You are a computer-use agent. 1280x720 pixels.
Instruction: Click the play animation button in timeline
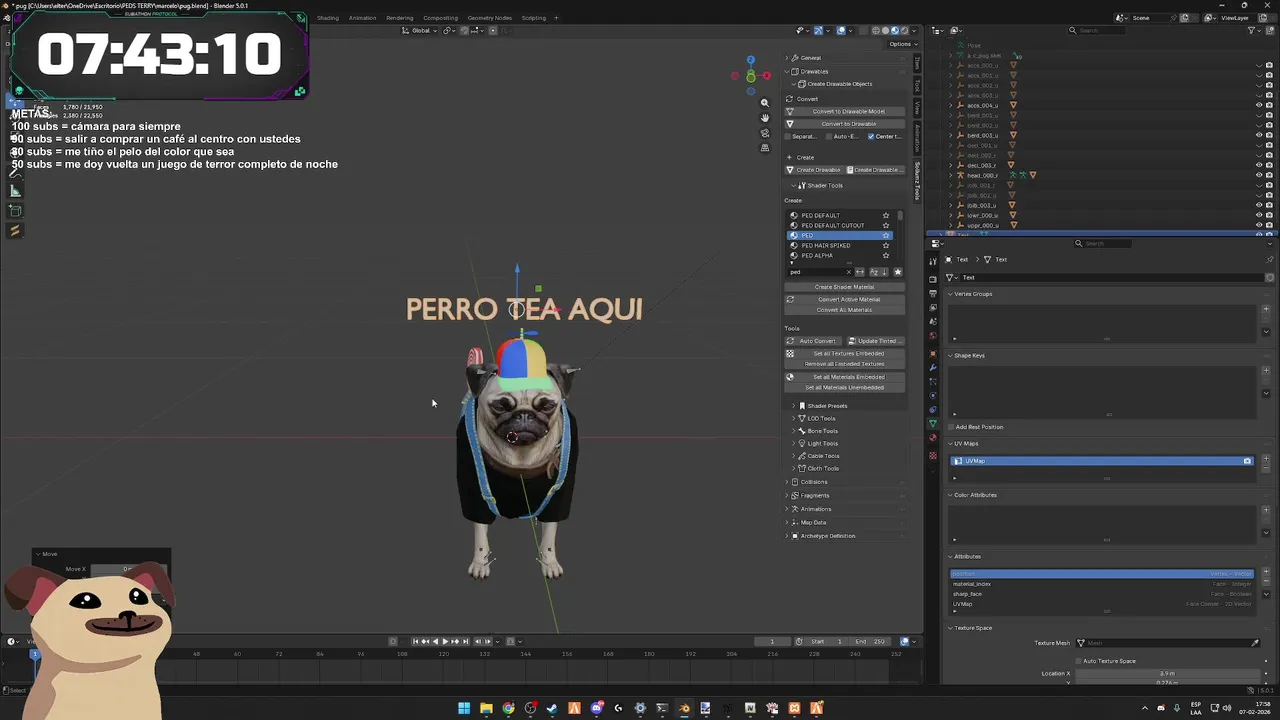445,641
